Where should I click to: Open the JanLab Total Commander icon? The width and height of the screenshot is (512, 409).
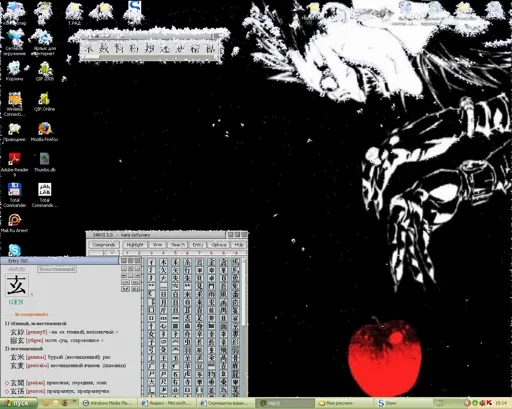[44, 195]
